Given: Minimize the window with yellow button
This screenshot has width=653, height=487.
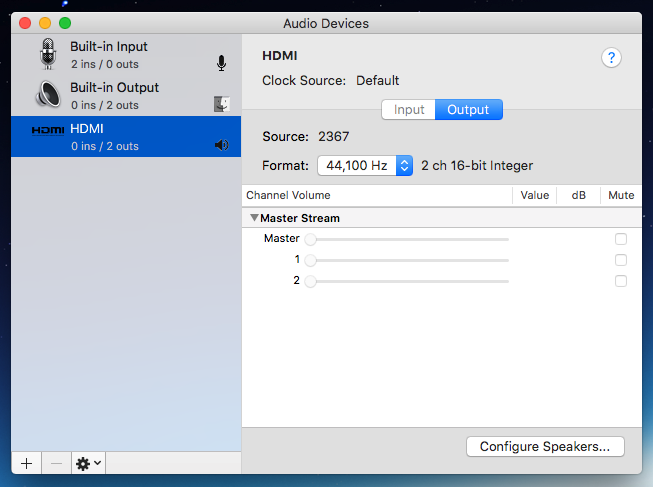Looking at the screenshot, I should [x=45, y=23].
